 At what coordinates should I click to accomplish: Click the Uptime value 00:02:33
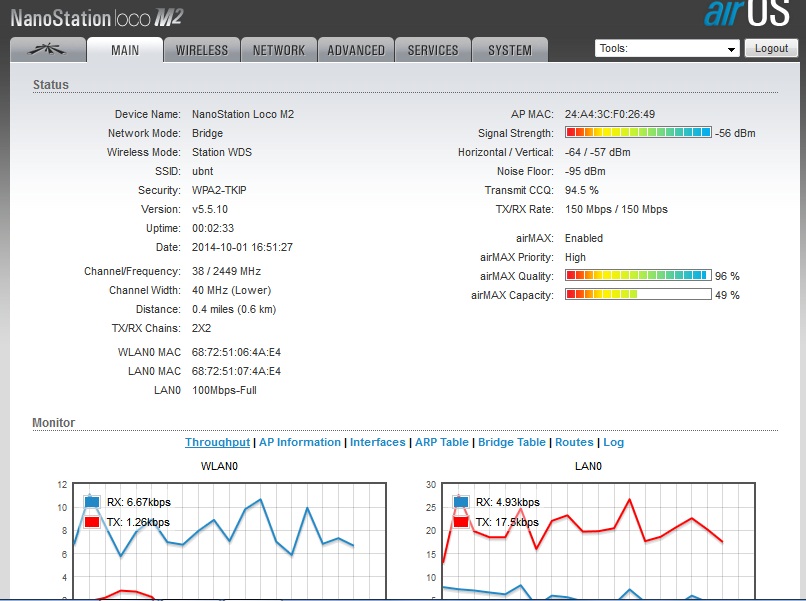click(213, 228)
